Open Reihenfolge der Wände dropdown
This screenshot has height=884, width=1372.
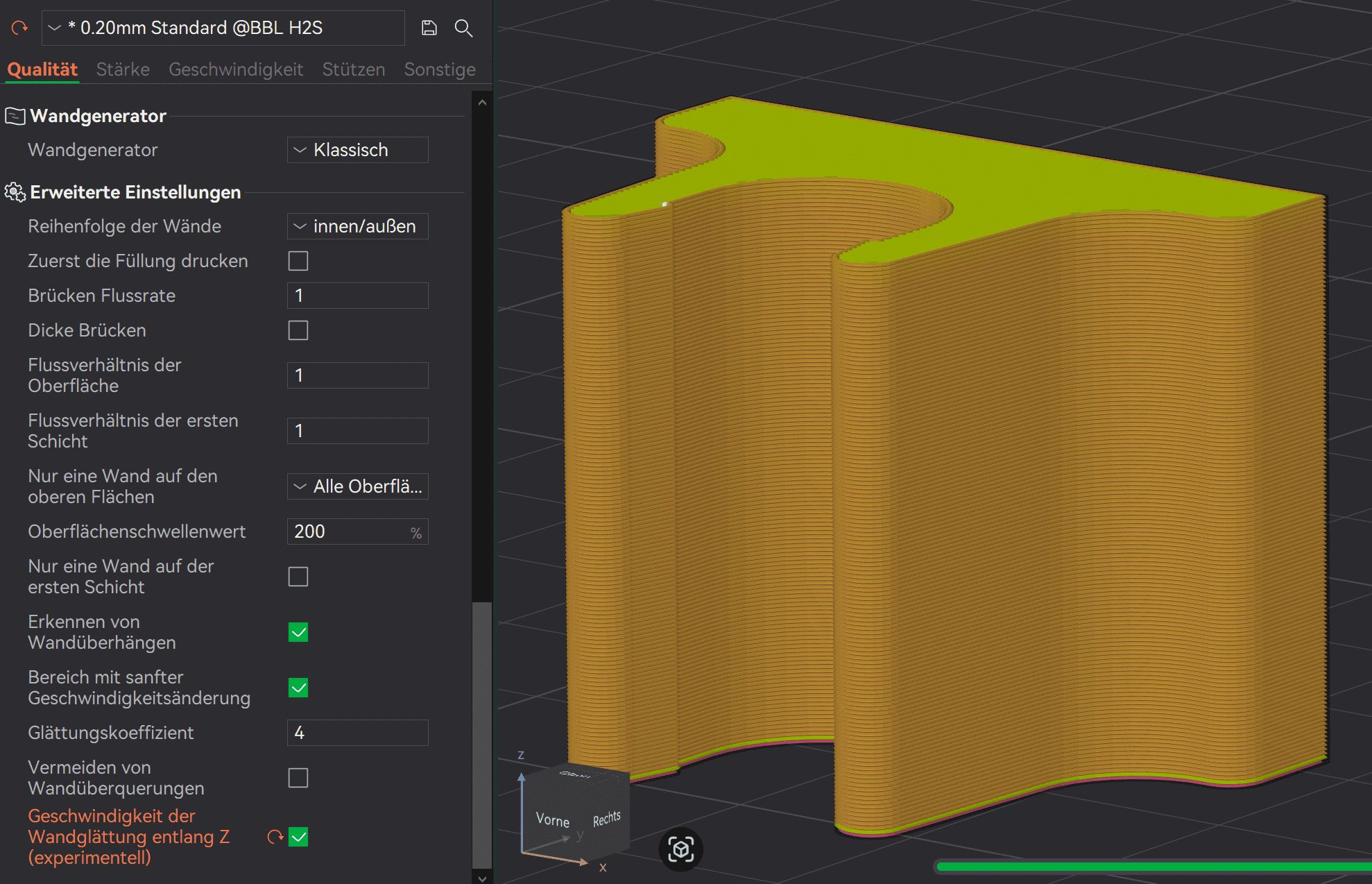point(357,226)
